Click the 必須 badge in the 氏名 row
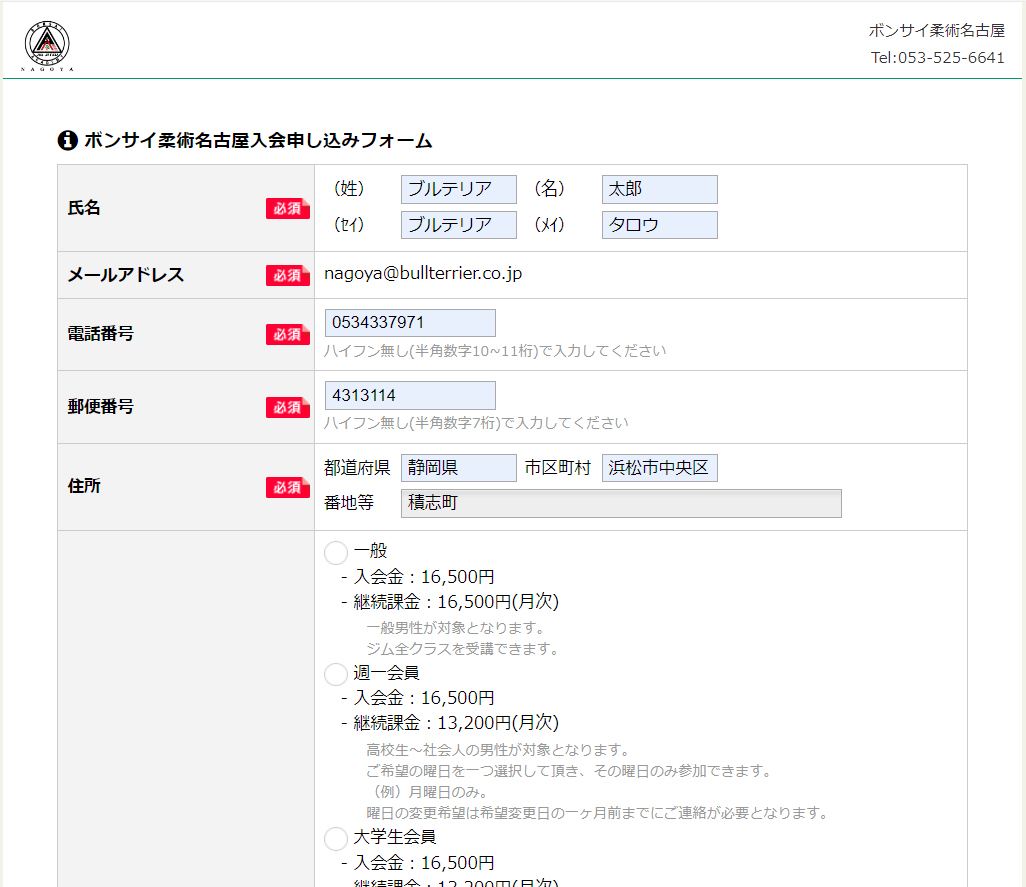This screenshot has width=1026, height=887. pos(287,208)
